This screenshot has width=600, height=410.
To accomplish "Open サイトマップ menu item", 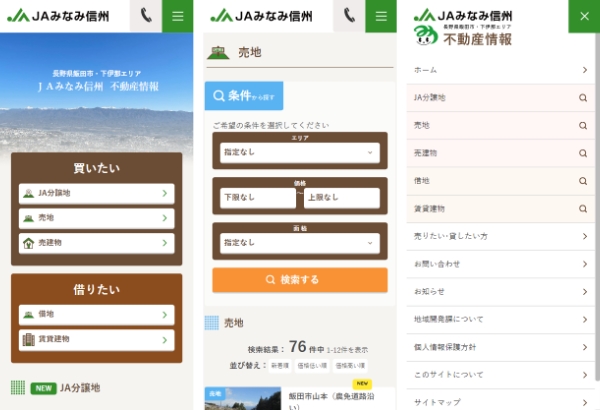I will tap(501, 401).
